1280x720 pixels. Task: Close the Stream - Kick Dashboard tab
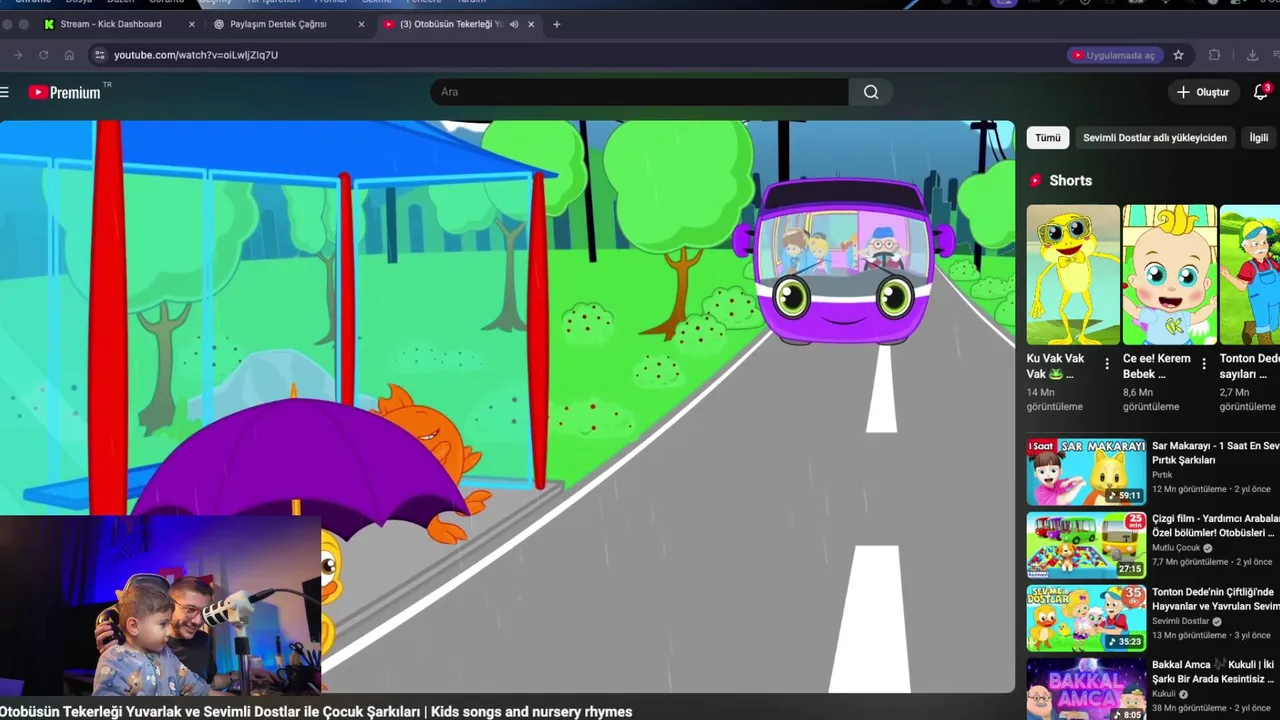[x=192, y=24]
